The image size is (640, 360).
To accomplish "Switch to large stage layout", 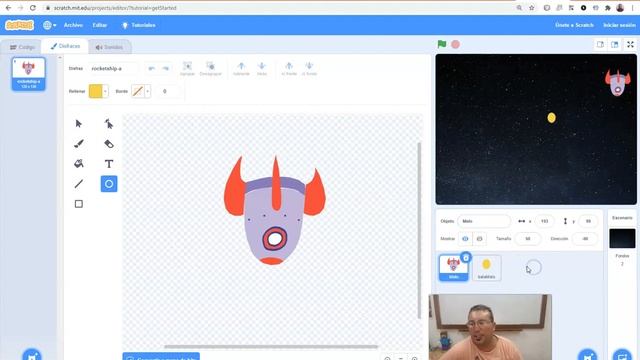I will click(614, 44).
